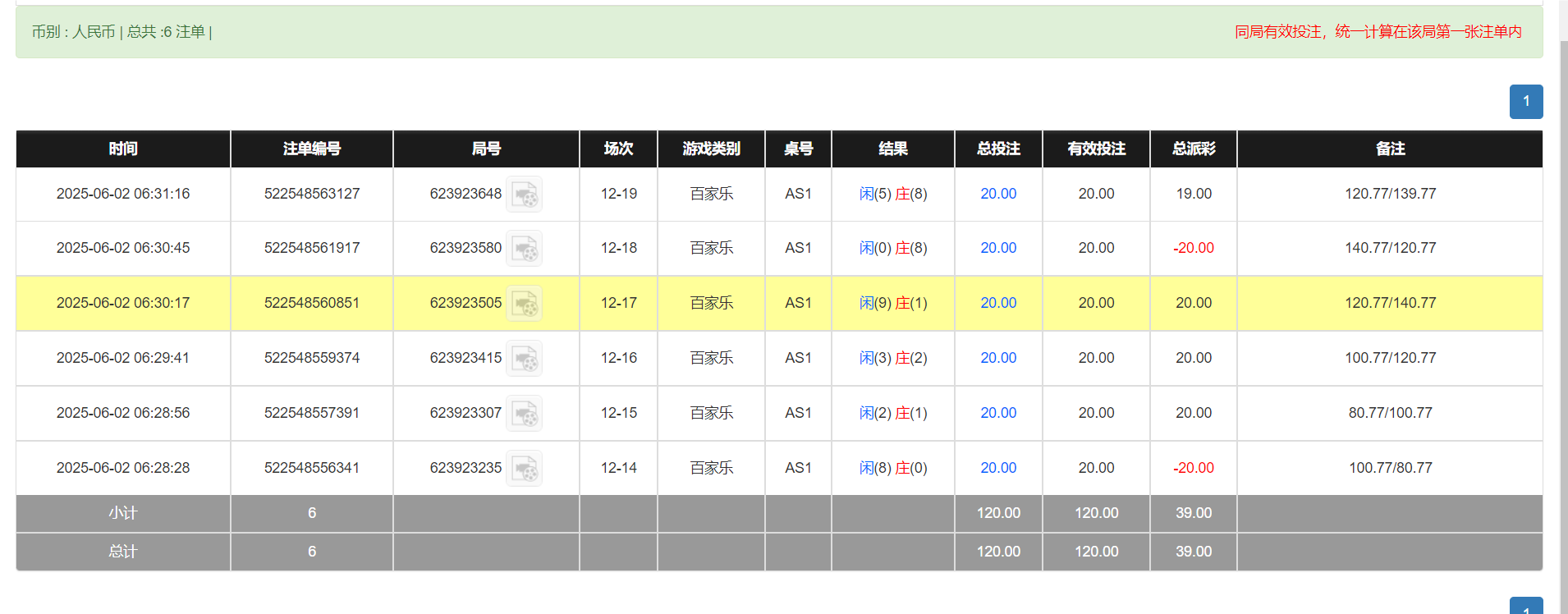Viewport: 1568px width, 614px height.
Task: Click total bet 20.00 link for round 12-15
Action: click(997, 413)
